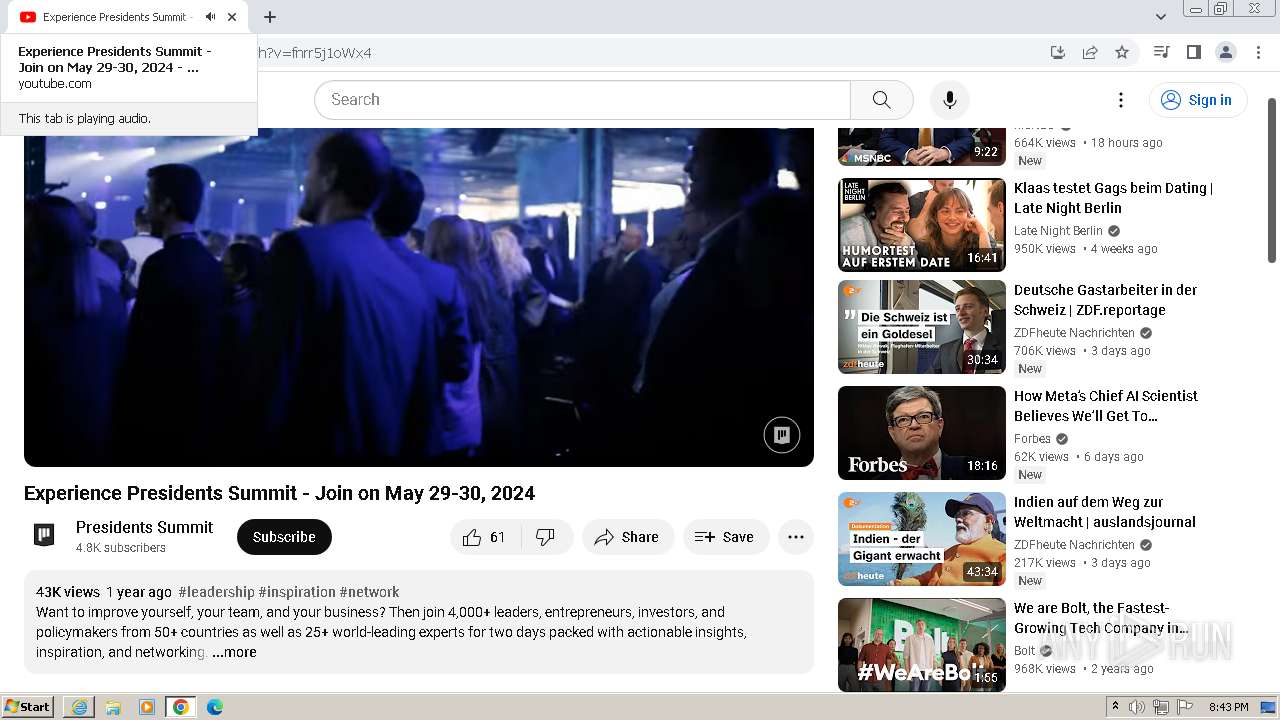Like this video
This screenshot has width=1280, height=720.
click(x=485, y=537)
